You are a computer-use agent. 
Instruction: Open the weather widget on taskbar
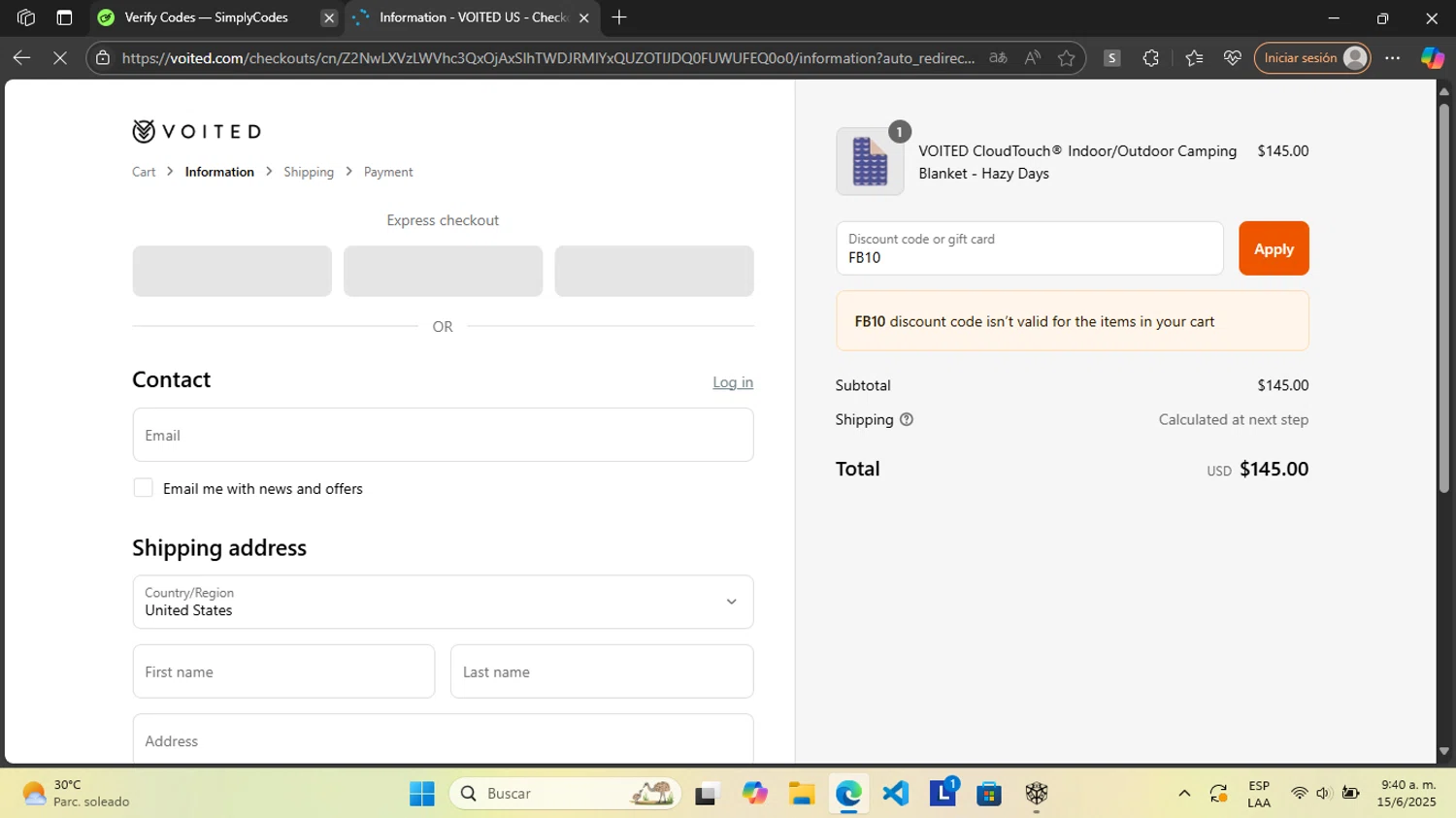(76, 794)
